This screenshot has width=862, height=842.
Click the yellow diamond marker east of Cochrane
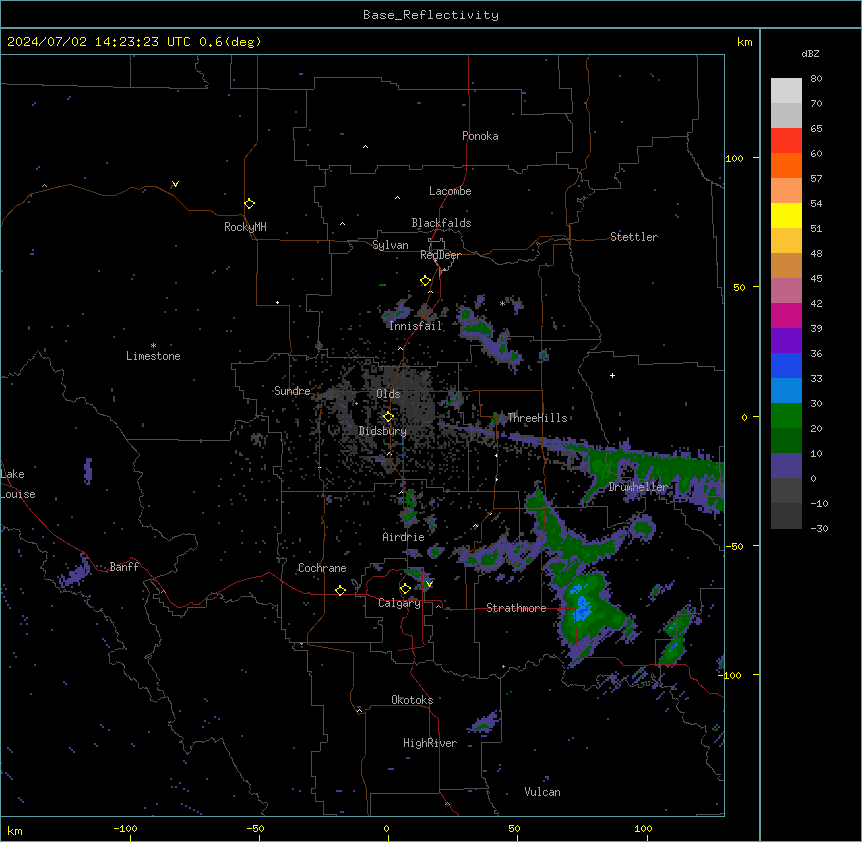tap(340, 590)
